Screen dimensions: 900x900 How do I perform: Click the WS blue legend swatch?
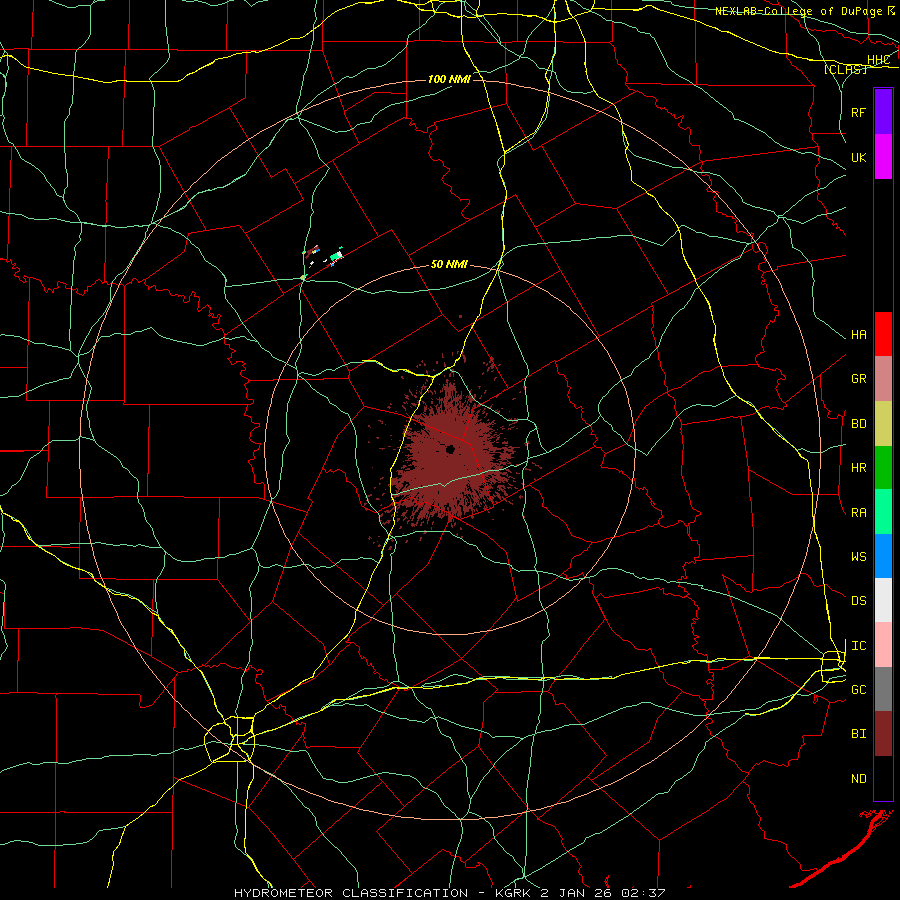[883, 556]
